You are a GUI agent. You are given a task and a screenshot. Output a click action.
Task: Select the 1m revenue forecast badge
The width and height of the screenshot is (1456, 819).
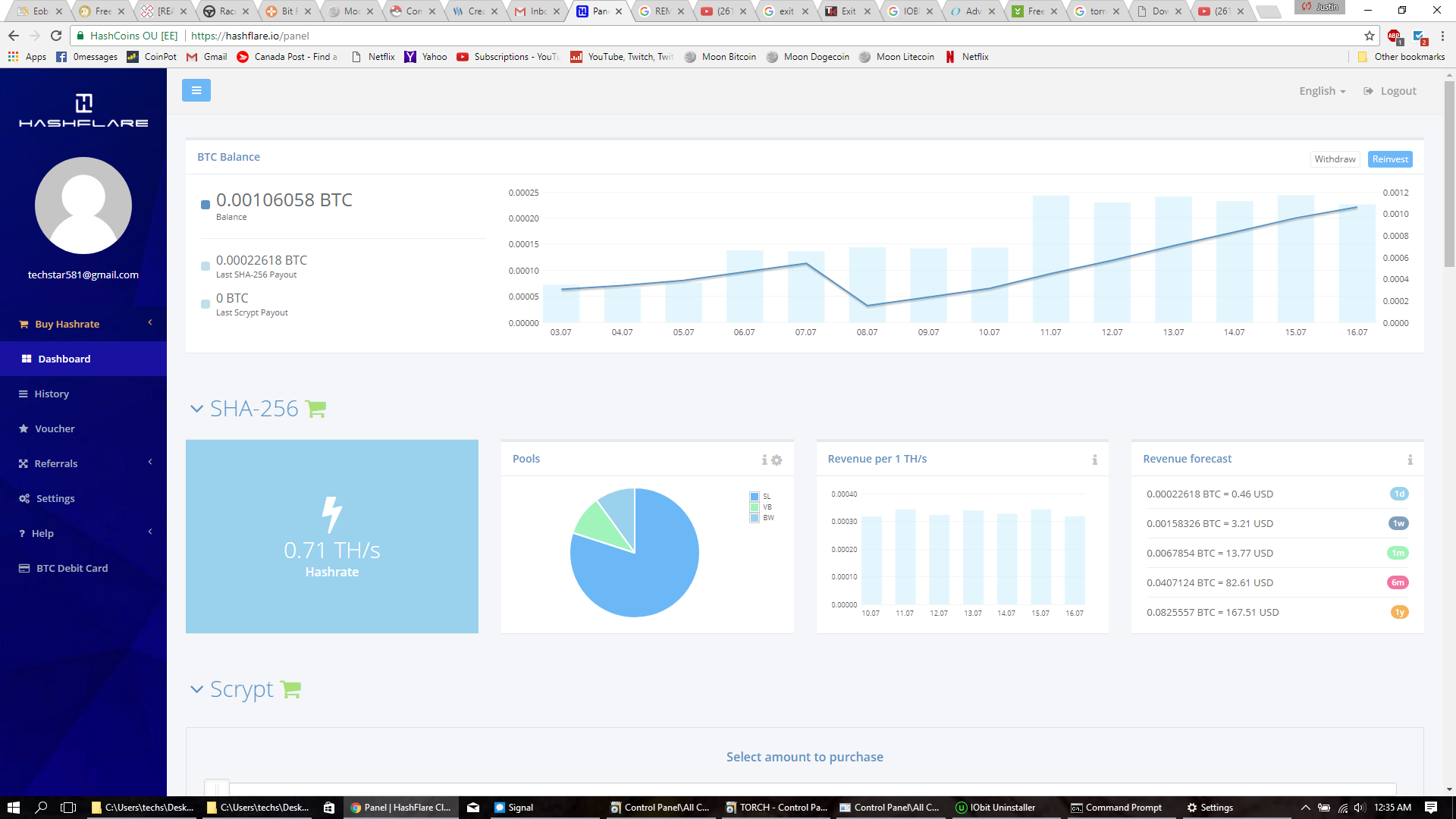[1398, 553]
